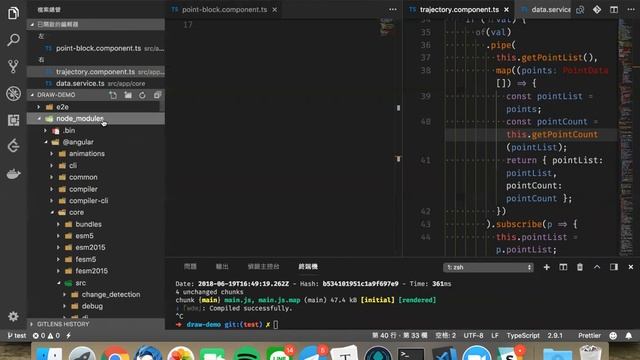Click feedback smiley in status bar
640x360 pixels.
(x=613, y=336)
